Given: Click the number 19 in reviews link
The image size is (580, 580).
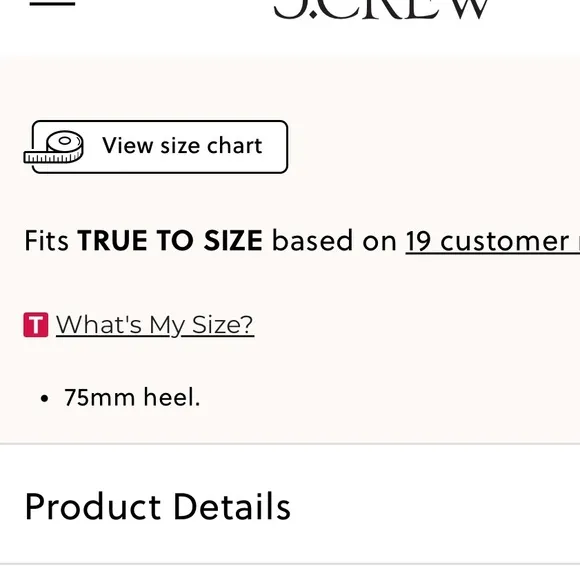Looking at the screenshot, I should pyautogui.click(x=418, y=241).
